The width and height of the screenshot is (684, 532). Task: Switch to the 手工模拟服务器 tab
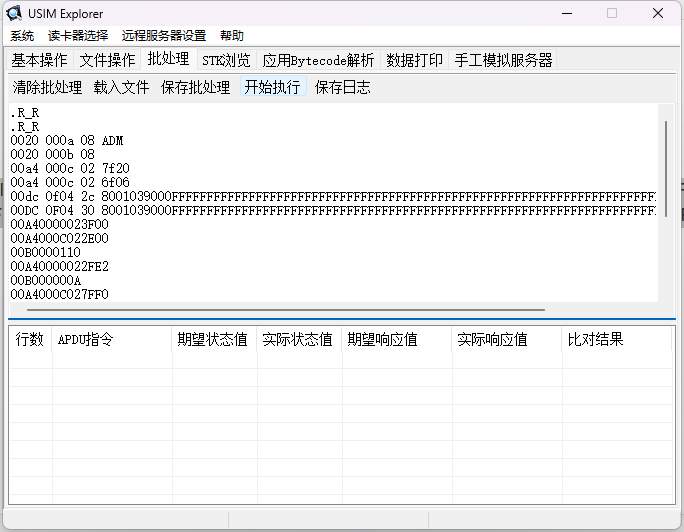[503, 60]
